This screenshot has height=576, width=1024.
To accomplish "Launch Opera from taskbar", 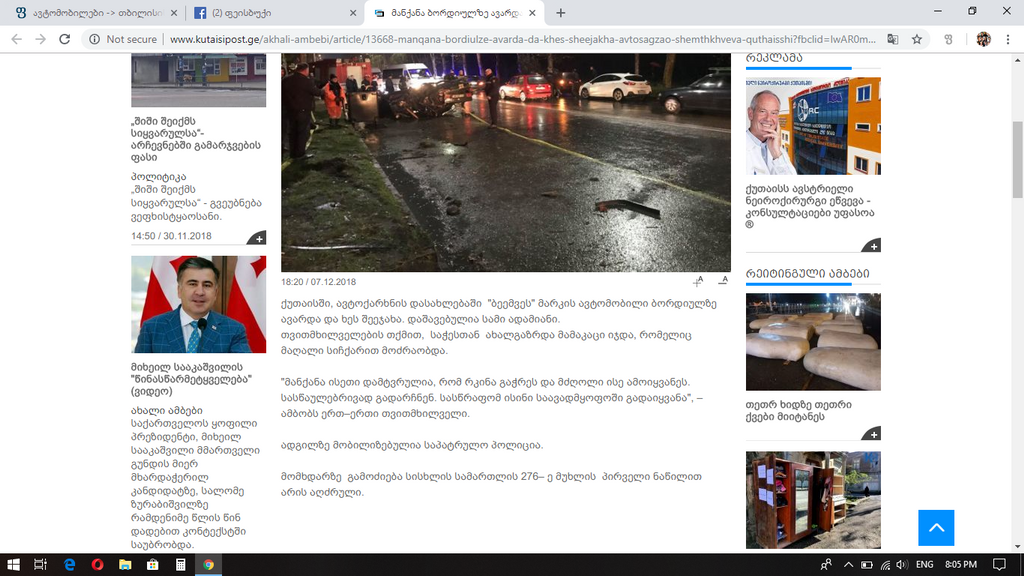I will pyautogui.click(x=97, y=564).
